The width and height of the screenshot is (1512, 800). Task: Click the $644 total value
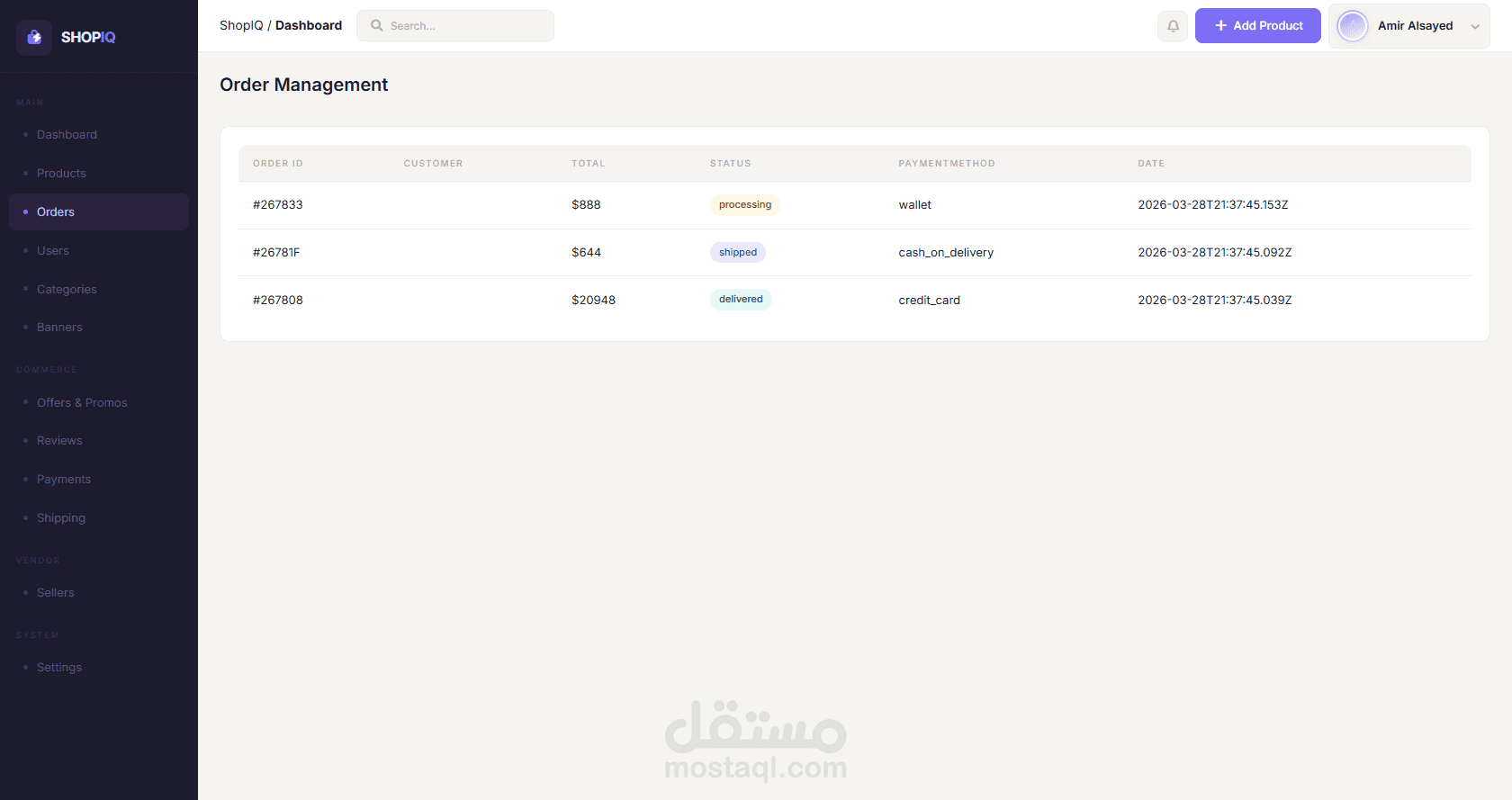(586, 253)
